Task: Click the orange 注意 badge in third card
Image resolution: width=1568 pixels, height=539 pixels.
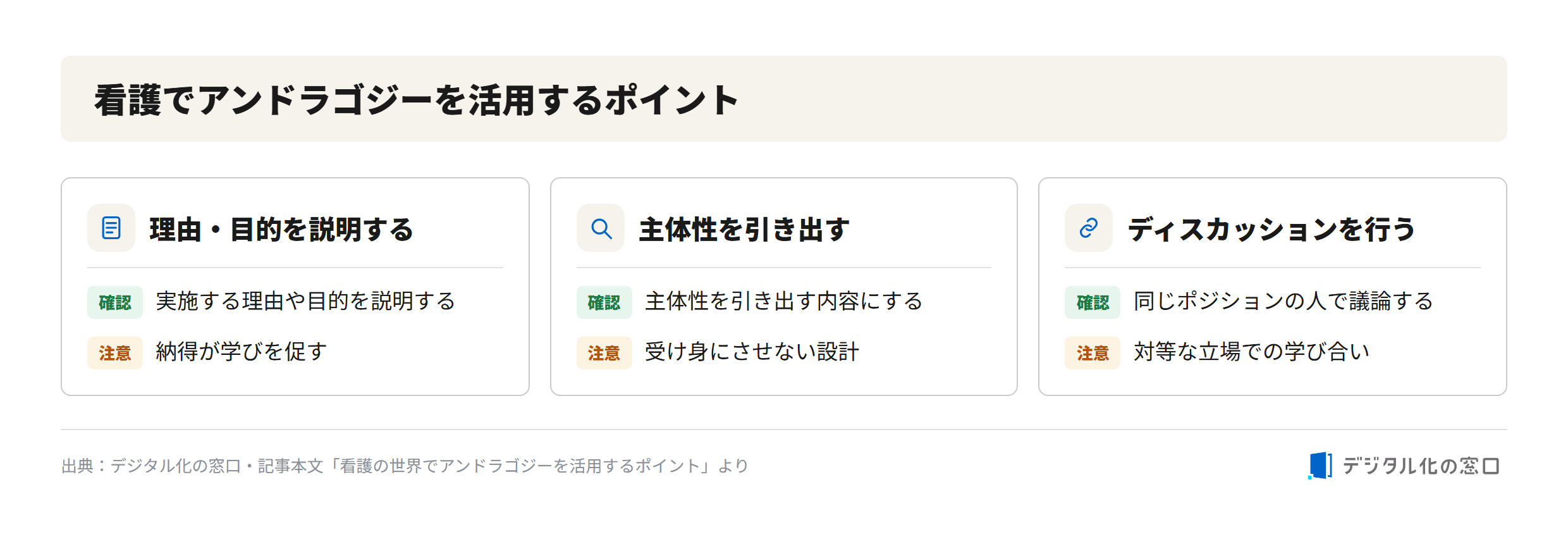Action: (1093, 353)
